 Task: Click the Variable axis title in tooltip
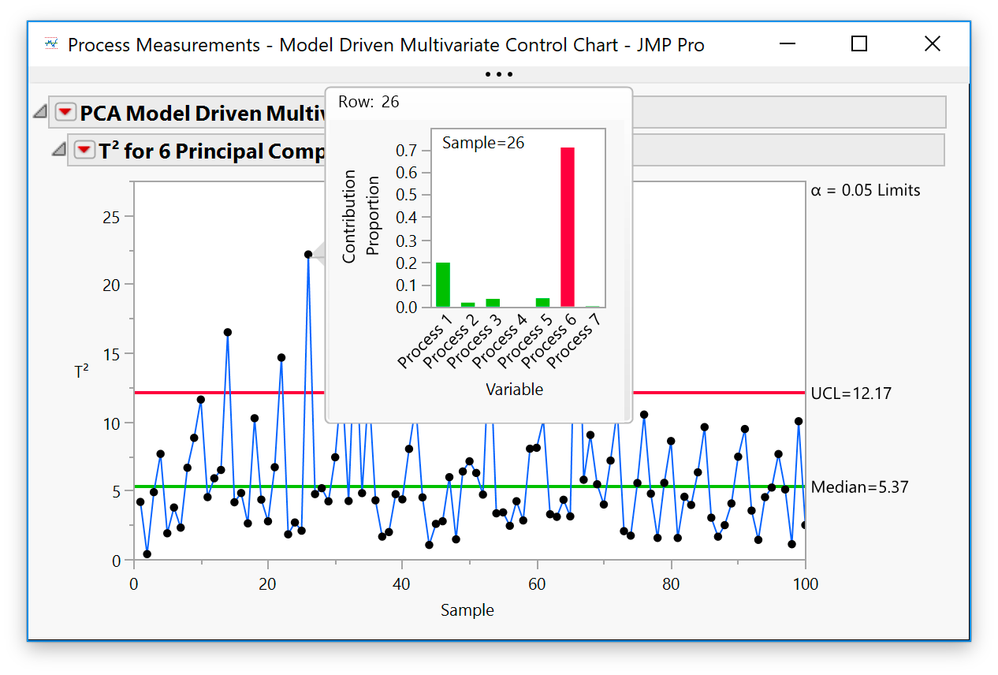pos(514,389)
